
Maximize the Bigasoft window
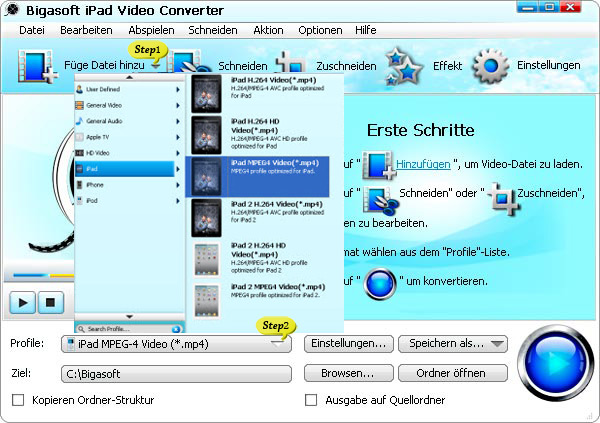point(549,7)
